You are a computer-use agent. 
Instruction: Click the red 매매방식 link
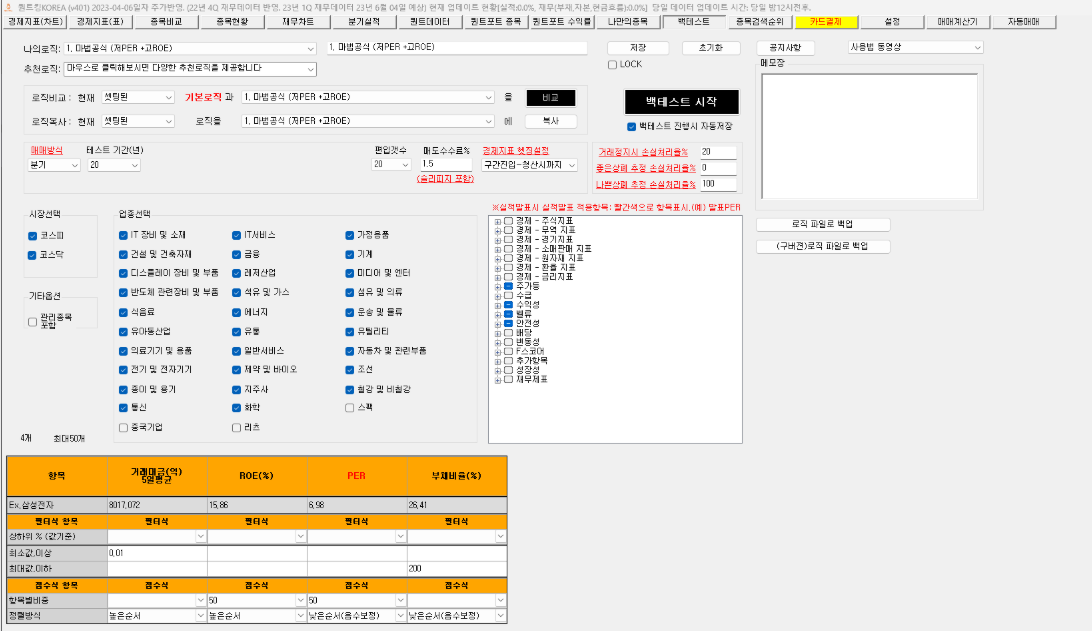pyautogui.click(x=47, y=150)
